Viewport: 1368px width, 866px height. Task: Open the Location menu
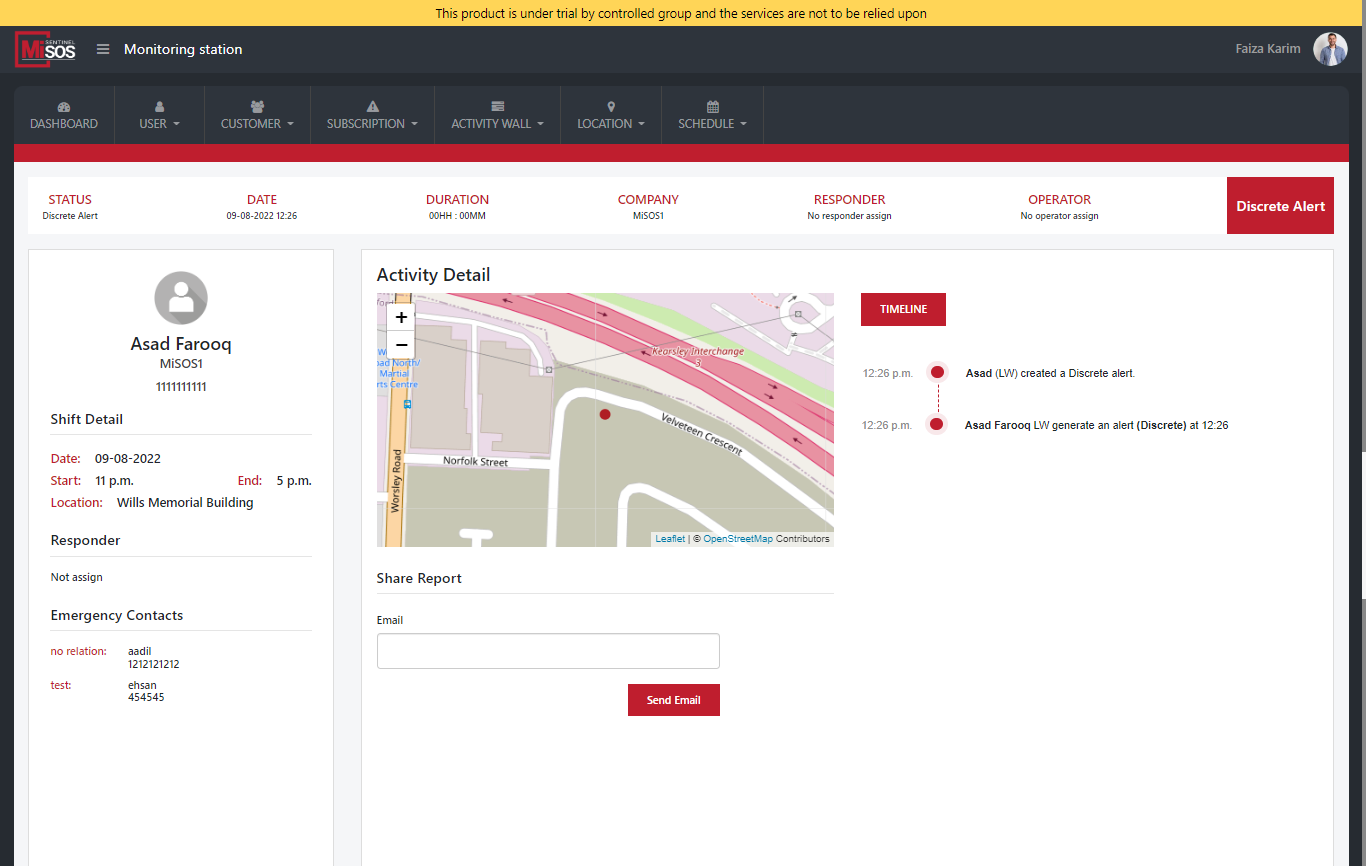coord(610,124)
